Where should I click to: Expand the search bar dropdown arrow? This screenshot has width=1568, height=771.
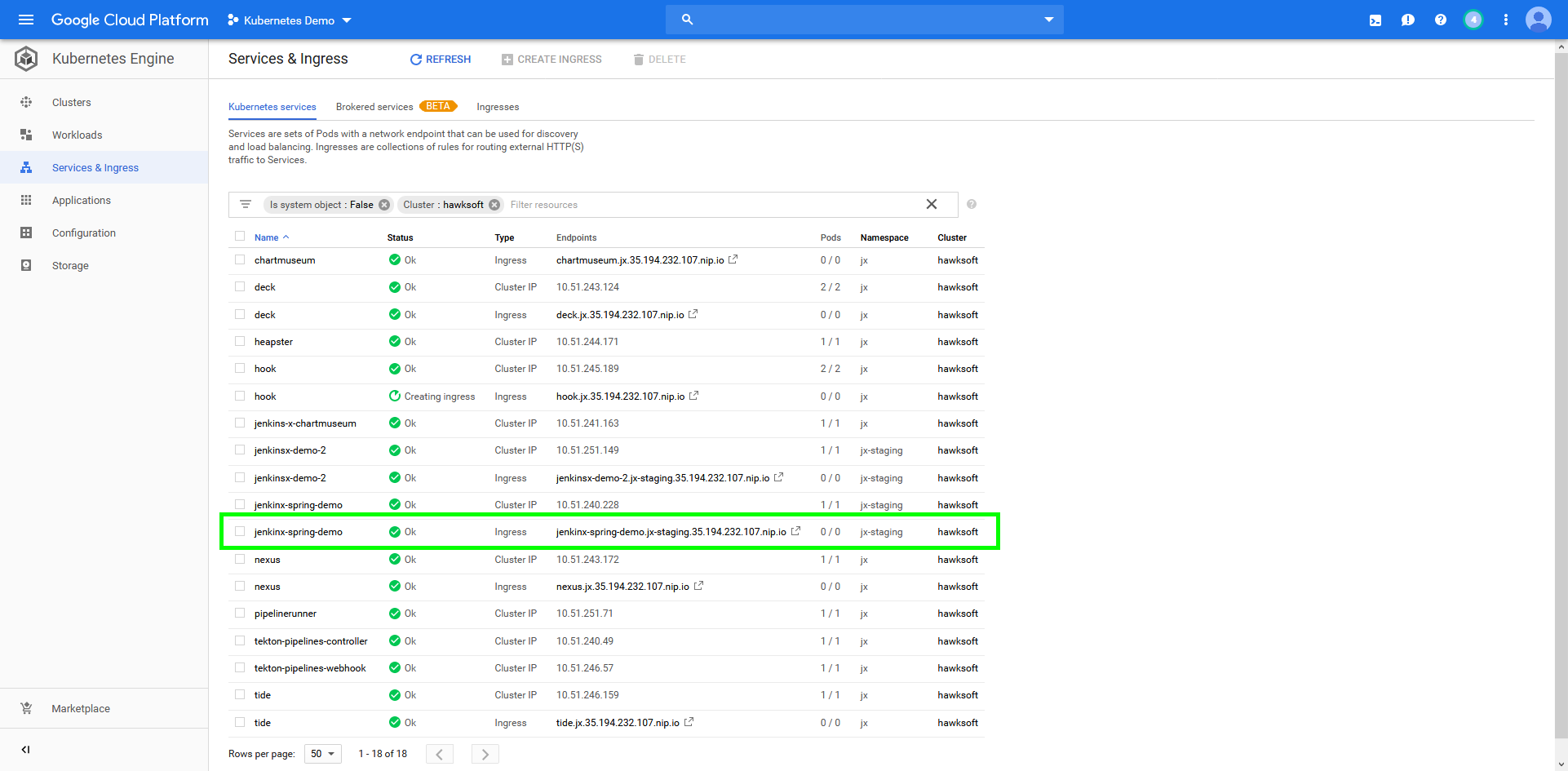[x=1048, y=20]
